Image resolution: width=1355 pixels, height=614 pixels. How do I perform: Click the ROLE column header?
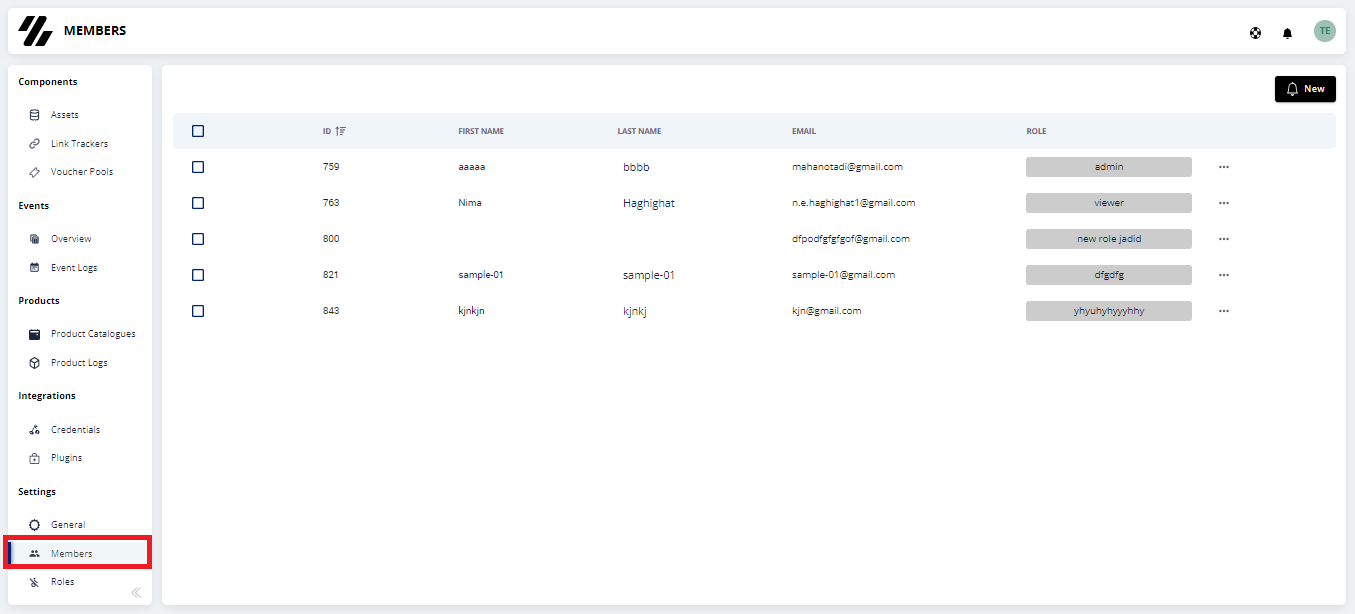pos(1036,132)
